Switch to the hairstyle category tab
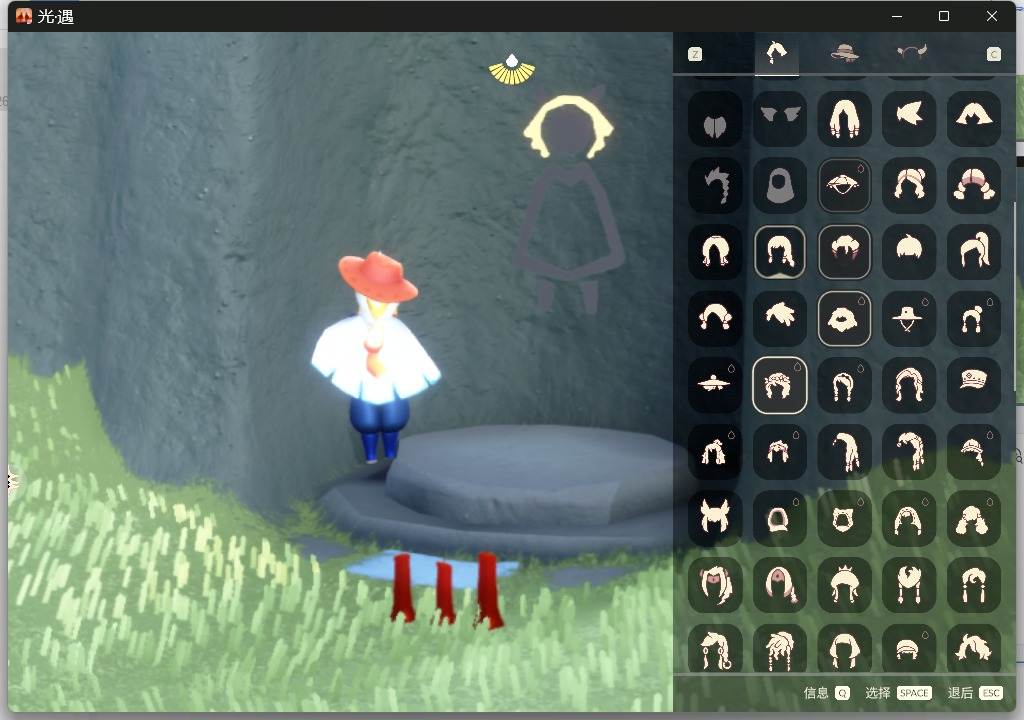 pyautogui.click(x=776, y=54)
